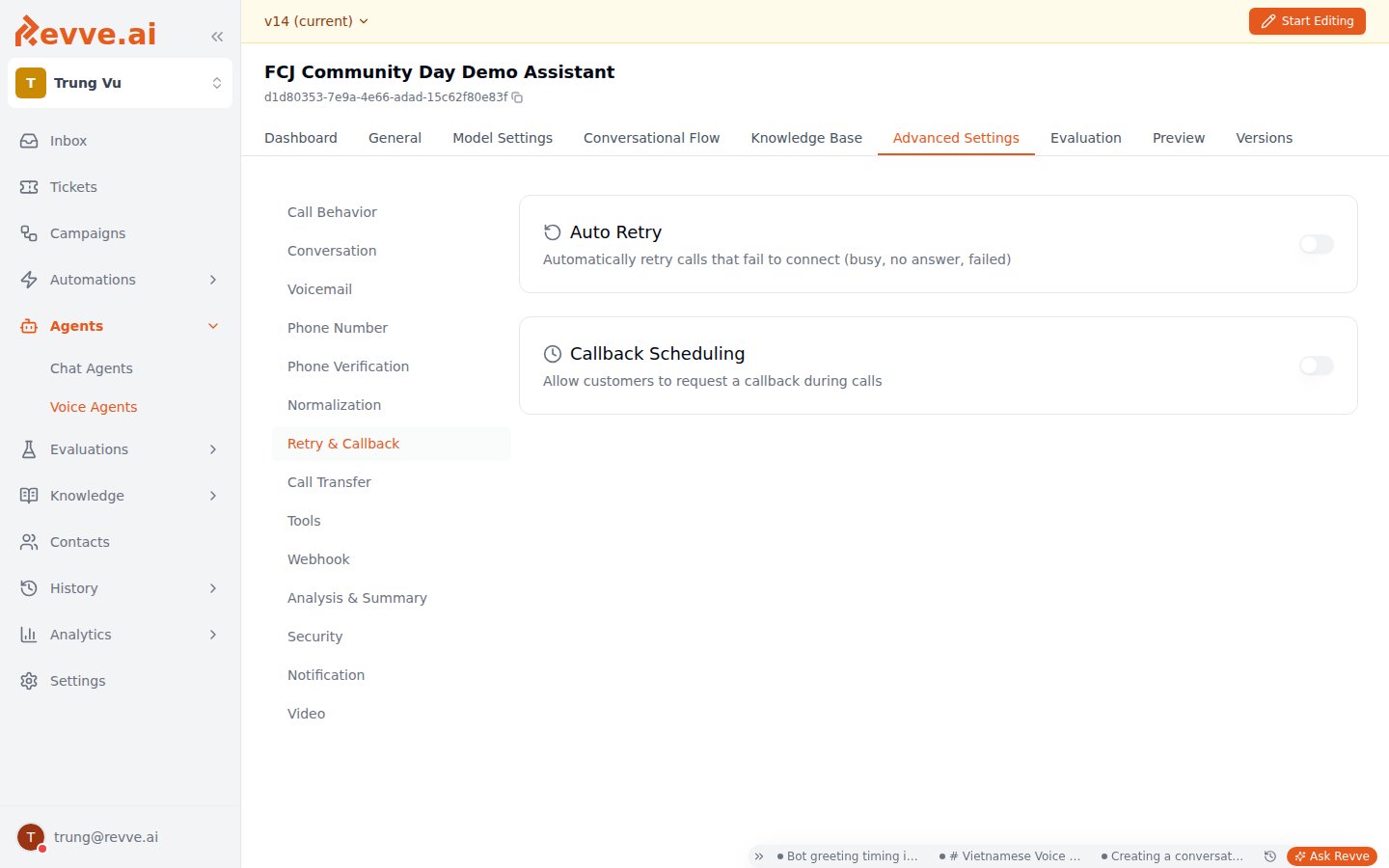Select Security settings section

(392, 637)
